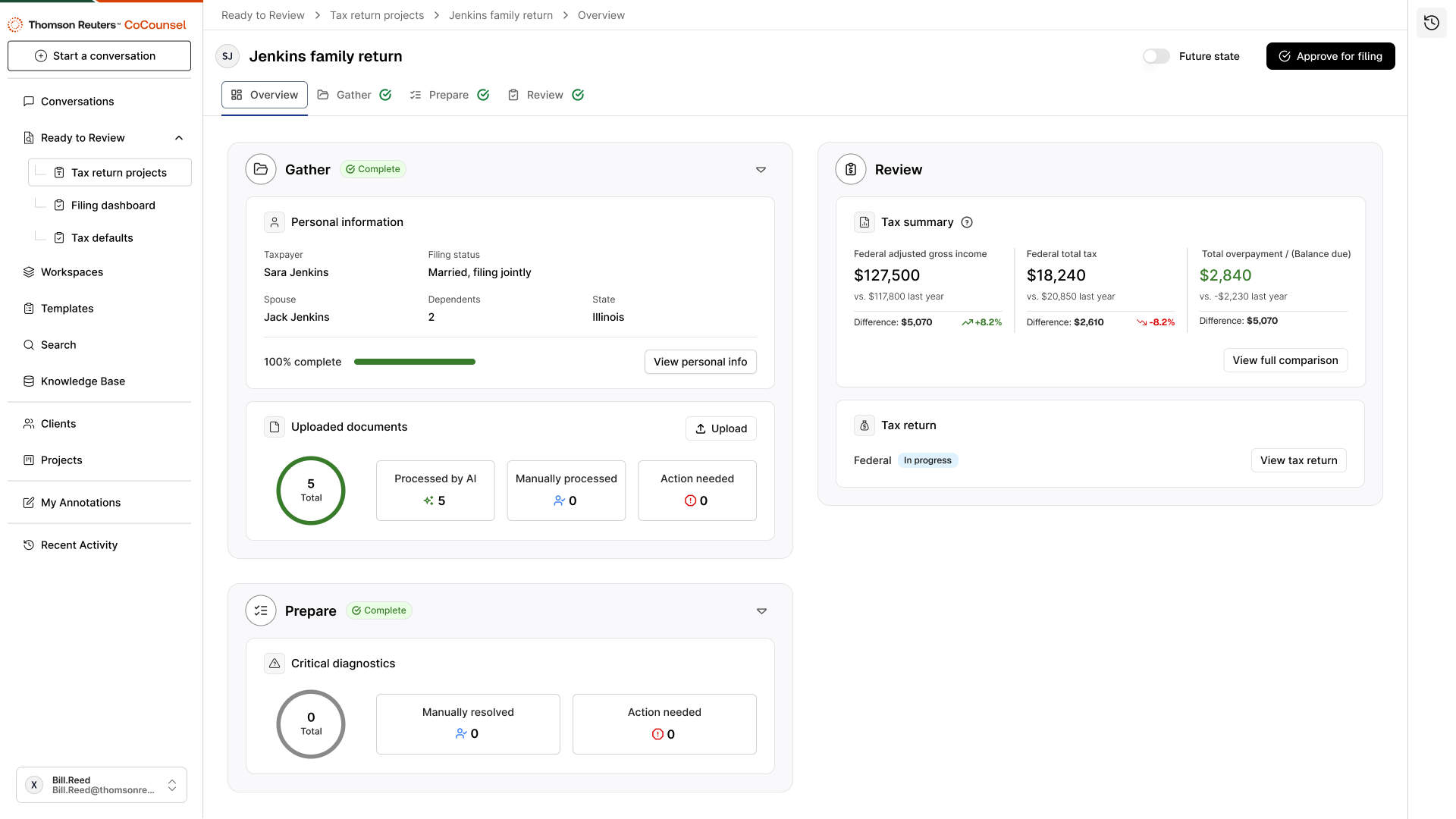Click the Prepare checklist icon in section header
The image size is (1456, 819).
[261, 610]
